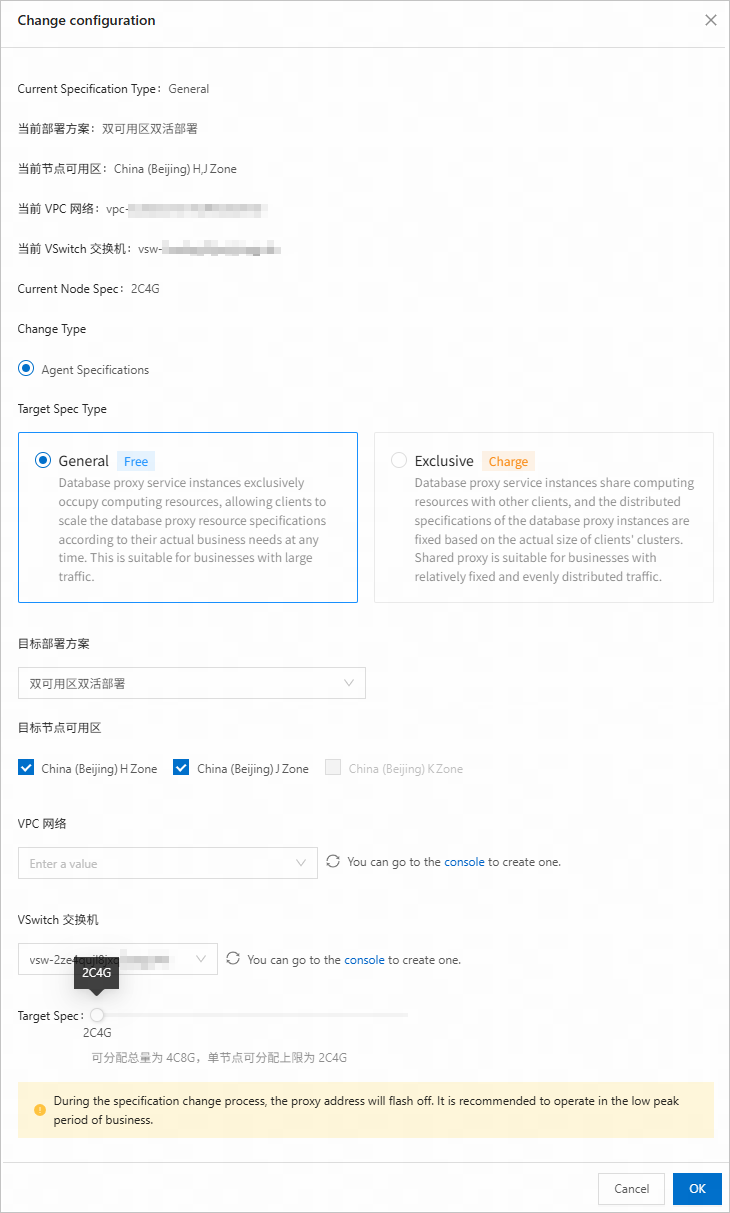The width and height of the screenshot is (730, 1213).
Task: Uncheck China (Beijing) H Zone
Action: point(26,768)
